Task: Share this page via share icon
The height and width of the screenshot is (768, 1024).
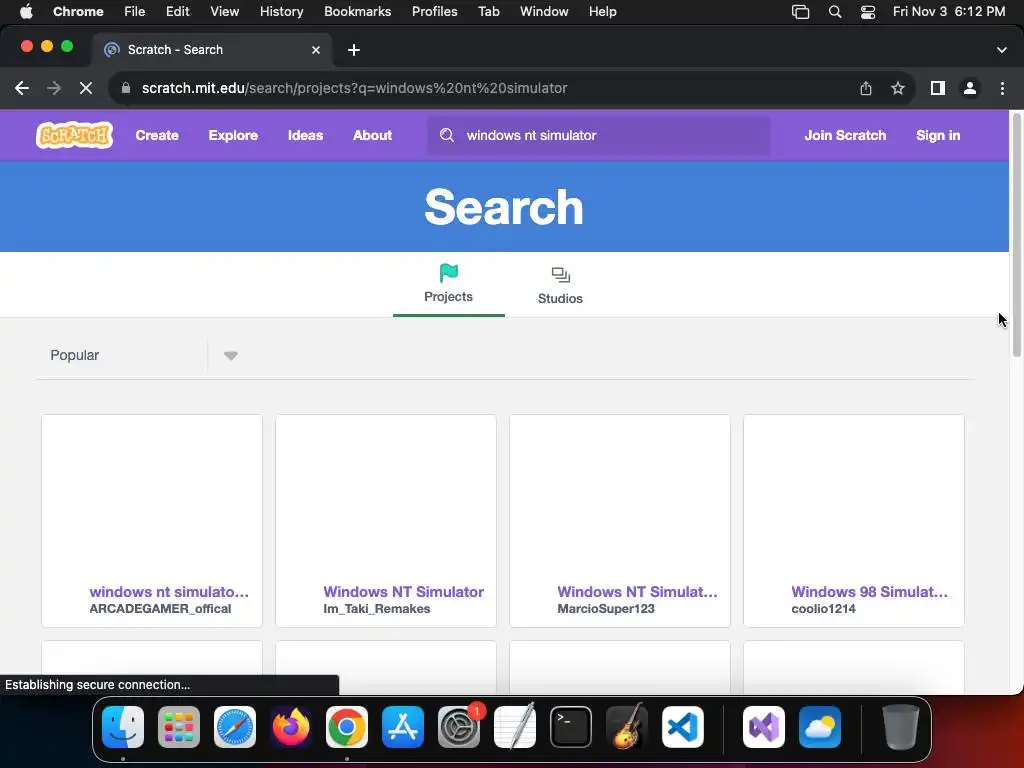Action: [x=866, y=88]
